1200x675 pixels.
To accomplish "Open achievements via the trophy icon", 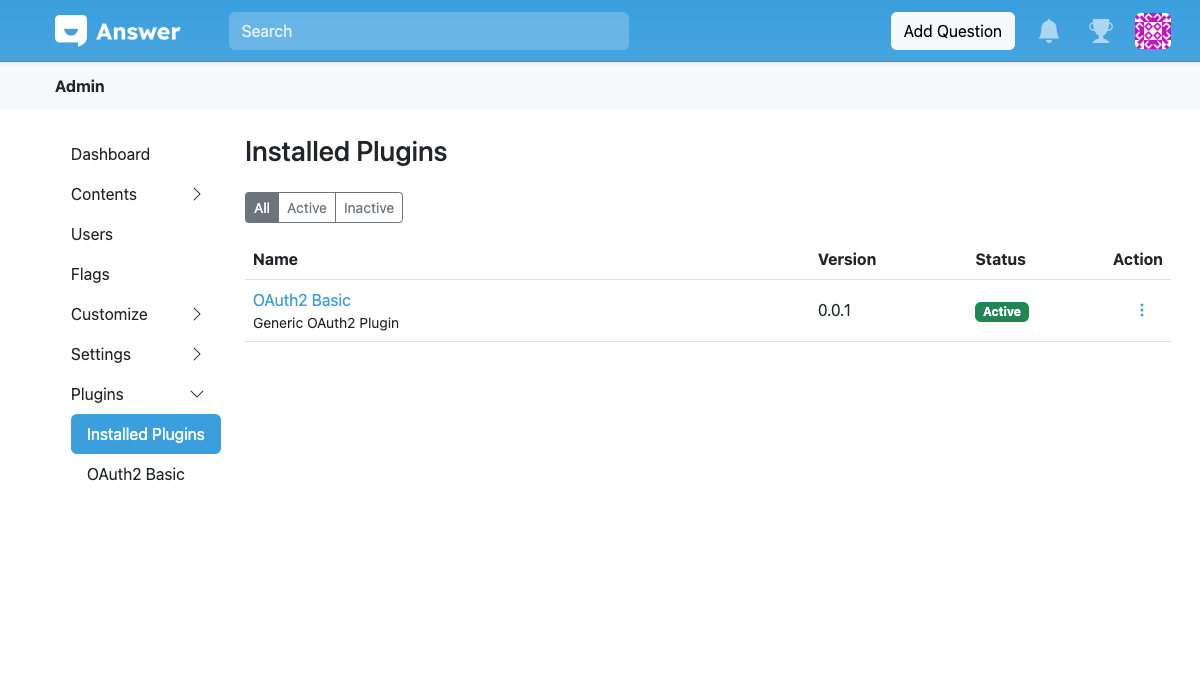I will 1100,31.
